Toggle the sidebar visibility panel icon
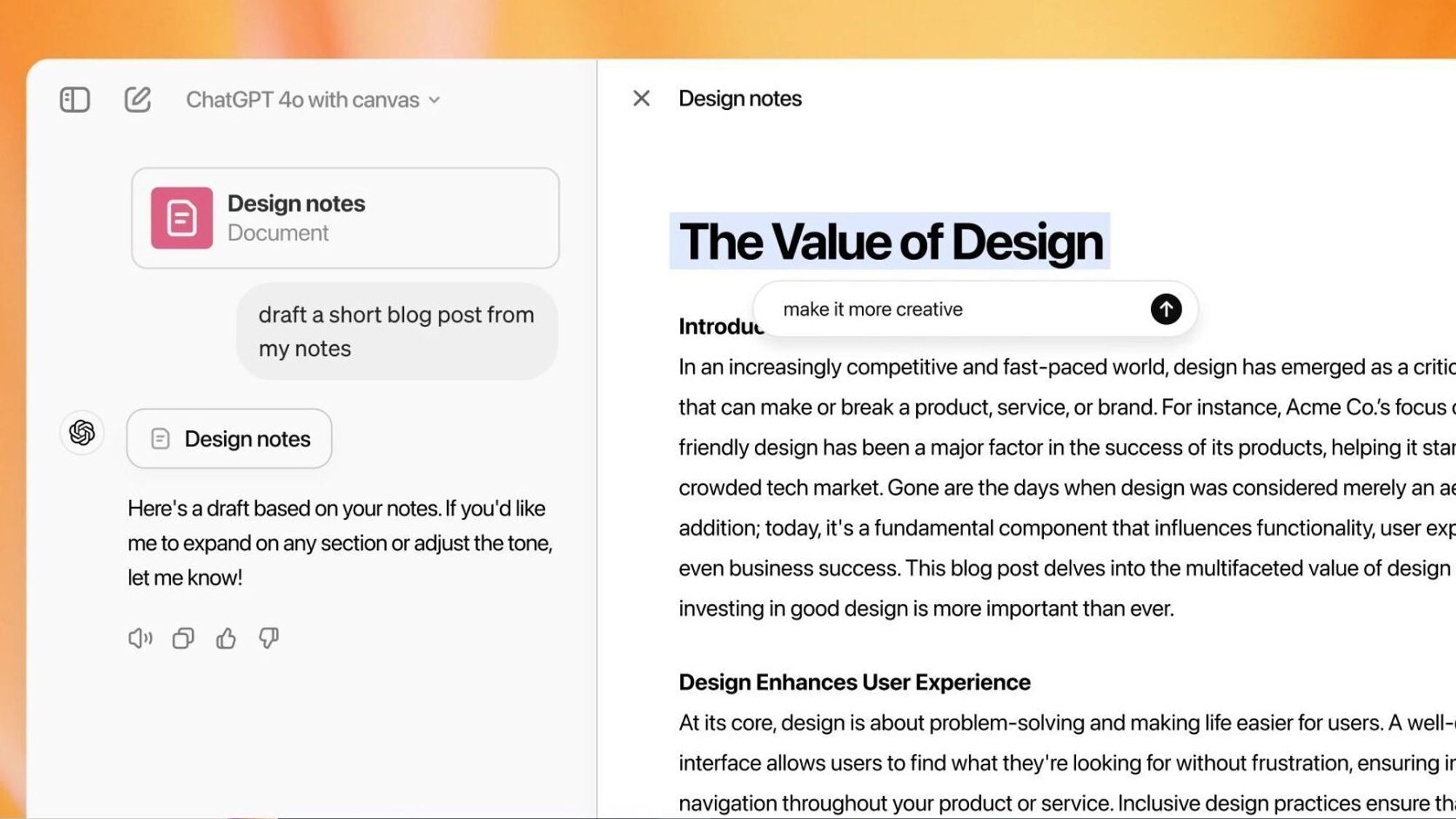The width and height of the screenshot is (1456, 819). 75,98
